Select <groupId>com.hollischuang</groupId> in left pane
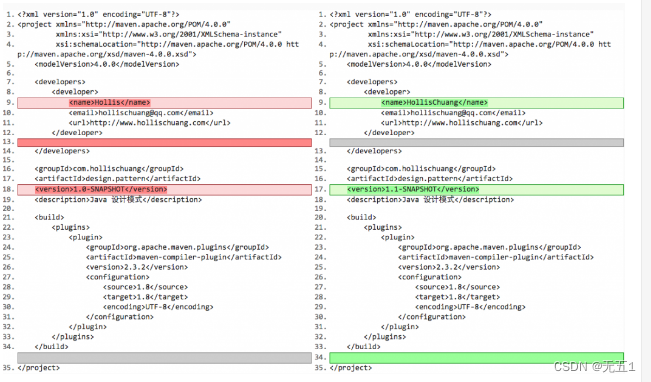The width and height of the screenshot is (651, 382). (109, 169)
